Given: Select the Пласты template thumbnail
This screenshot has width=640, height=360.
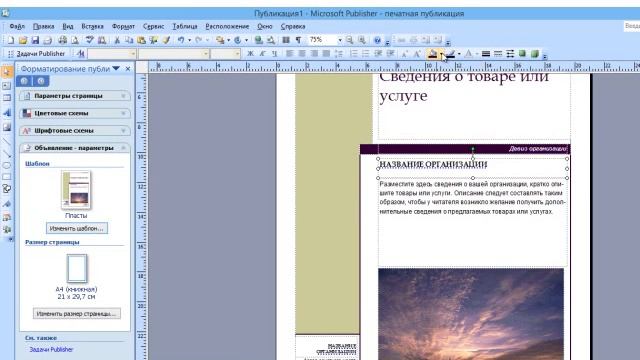Looking at the screenshot, I should [x=76, y=190].
